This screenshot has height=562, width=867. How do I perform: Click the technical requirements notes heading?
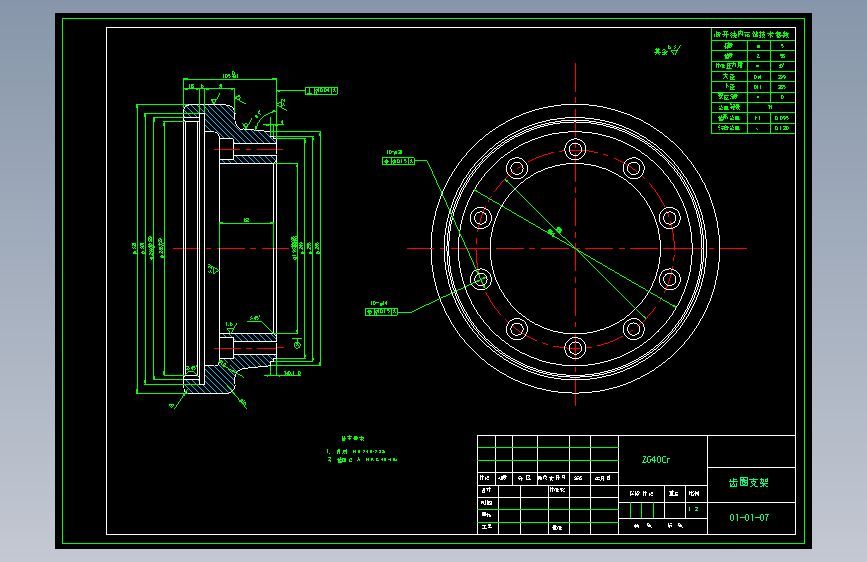click(x=353, y=439)
